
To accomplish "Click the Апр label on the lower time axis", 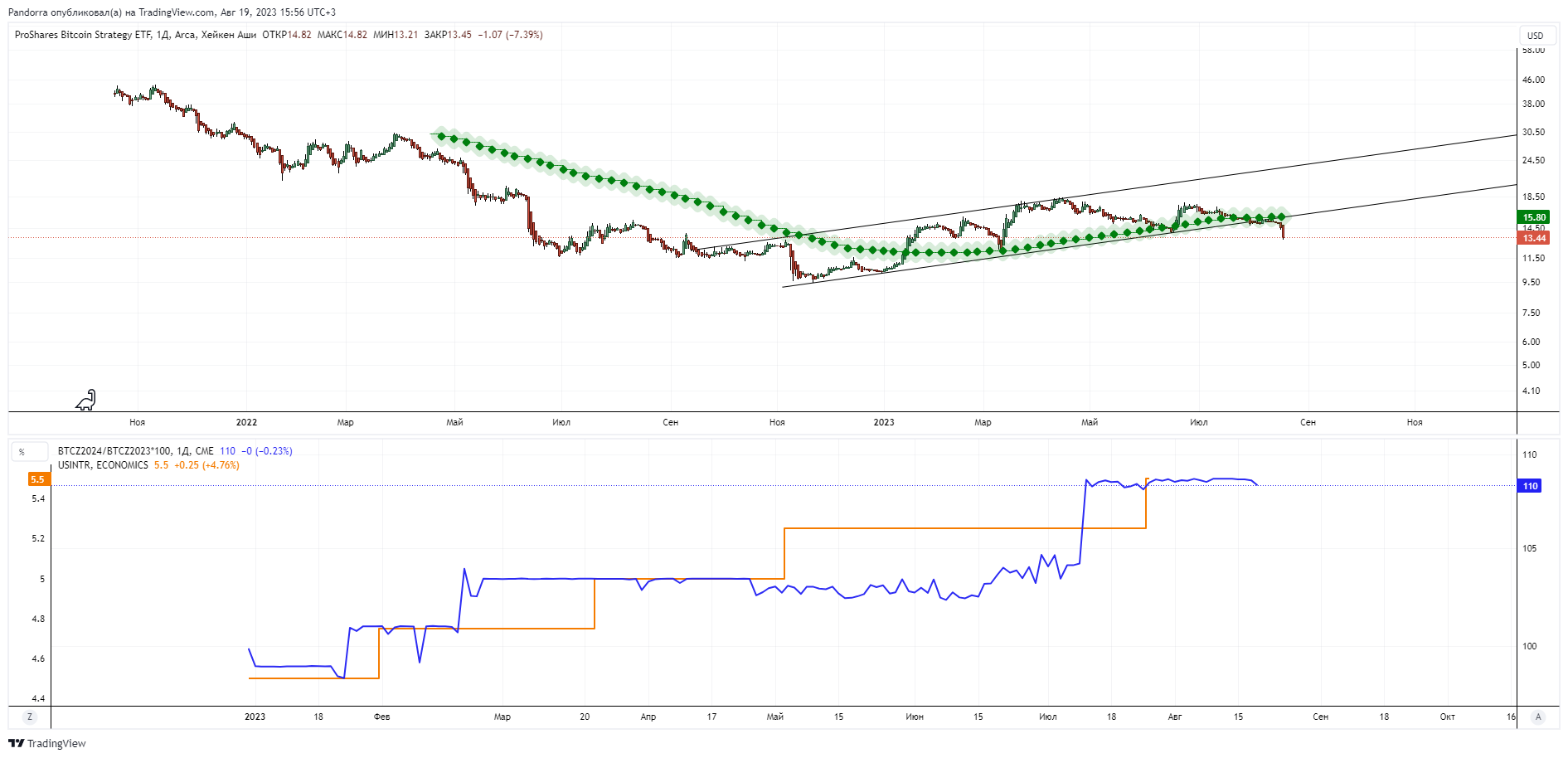I will 648,717.
